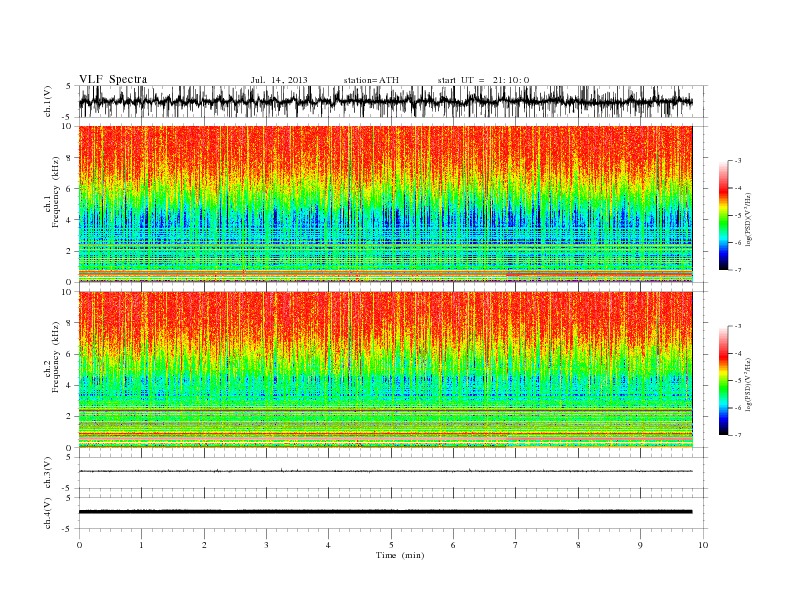Image resolution: width=792 pixels, height=612 pixels.
Task: Click the ch.1 waveform trace plot
Action: coord(386,101)
